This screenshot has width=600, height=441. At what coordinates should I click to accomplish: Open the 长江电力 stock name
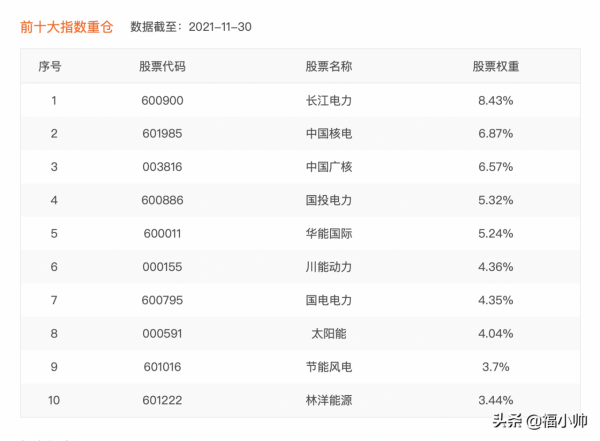click(329, 101)
